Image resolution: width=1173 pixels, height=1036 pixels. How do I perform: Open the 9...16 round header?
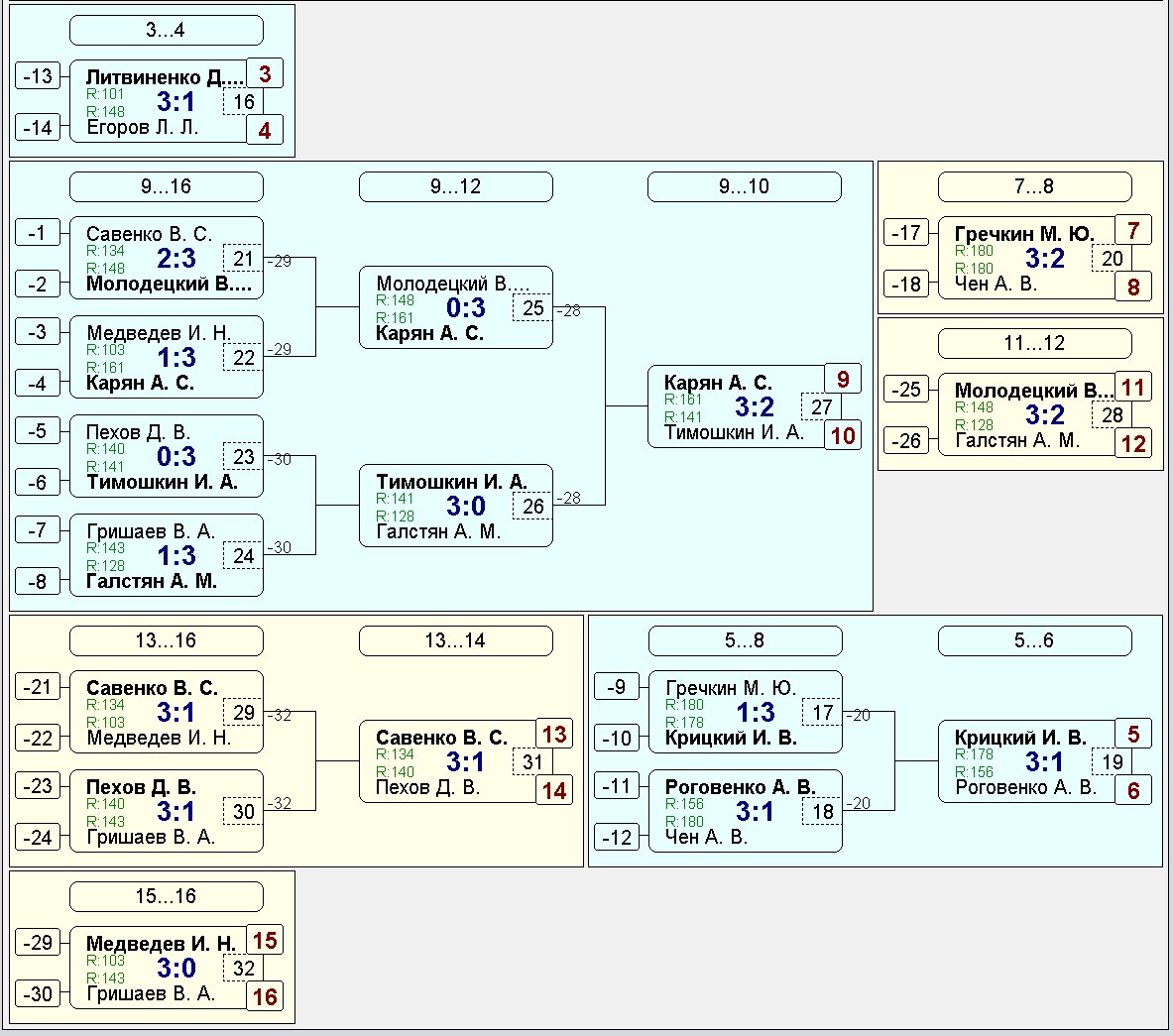[166, 186]
